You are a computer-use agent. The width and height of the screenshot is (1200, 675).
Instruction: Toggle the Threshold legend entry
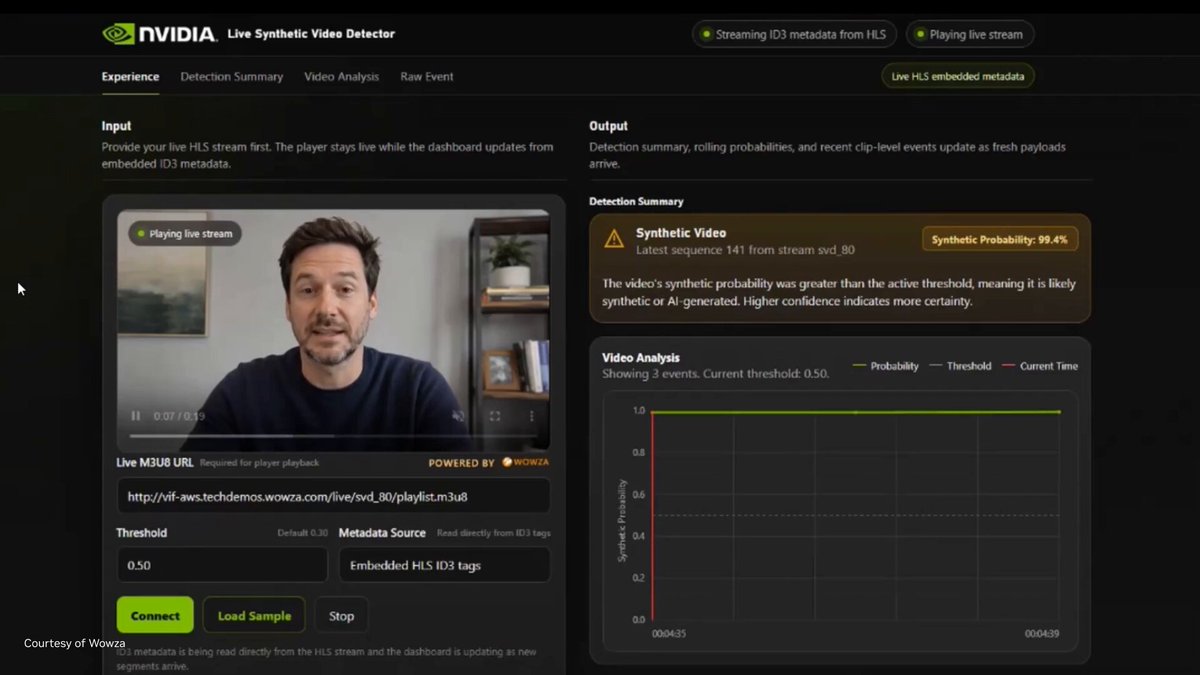pos(960,366)
